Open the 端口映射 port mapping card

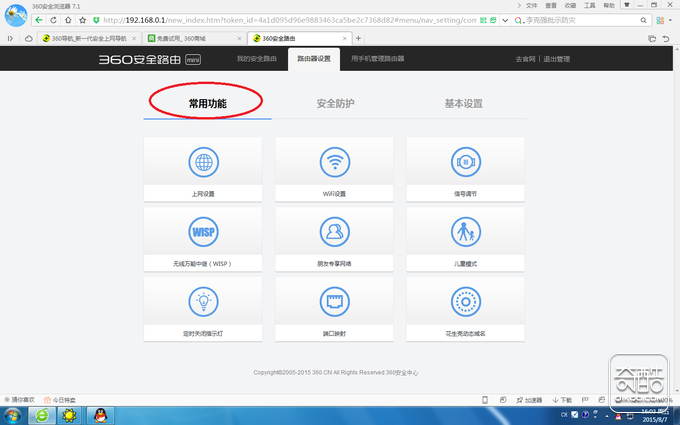coord(334,309)
